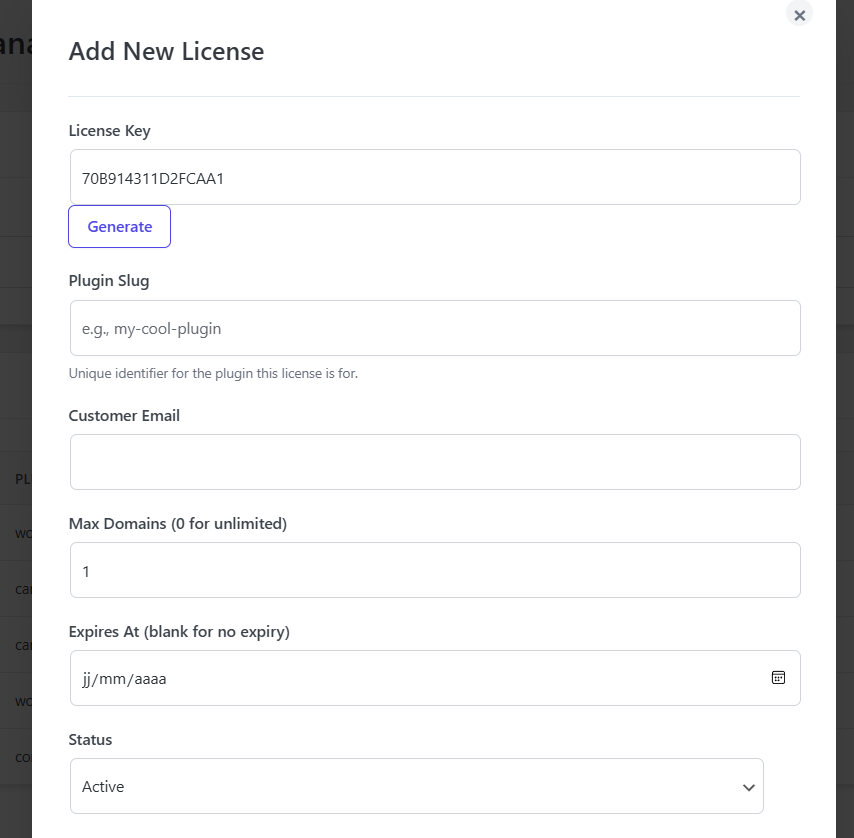Viewport: 854px width, 838px height.
Task: Click into the empty Customer Email field
Action: 435,461
